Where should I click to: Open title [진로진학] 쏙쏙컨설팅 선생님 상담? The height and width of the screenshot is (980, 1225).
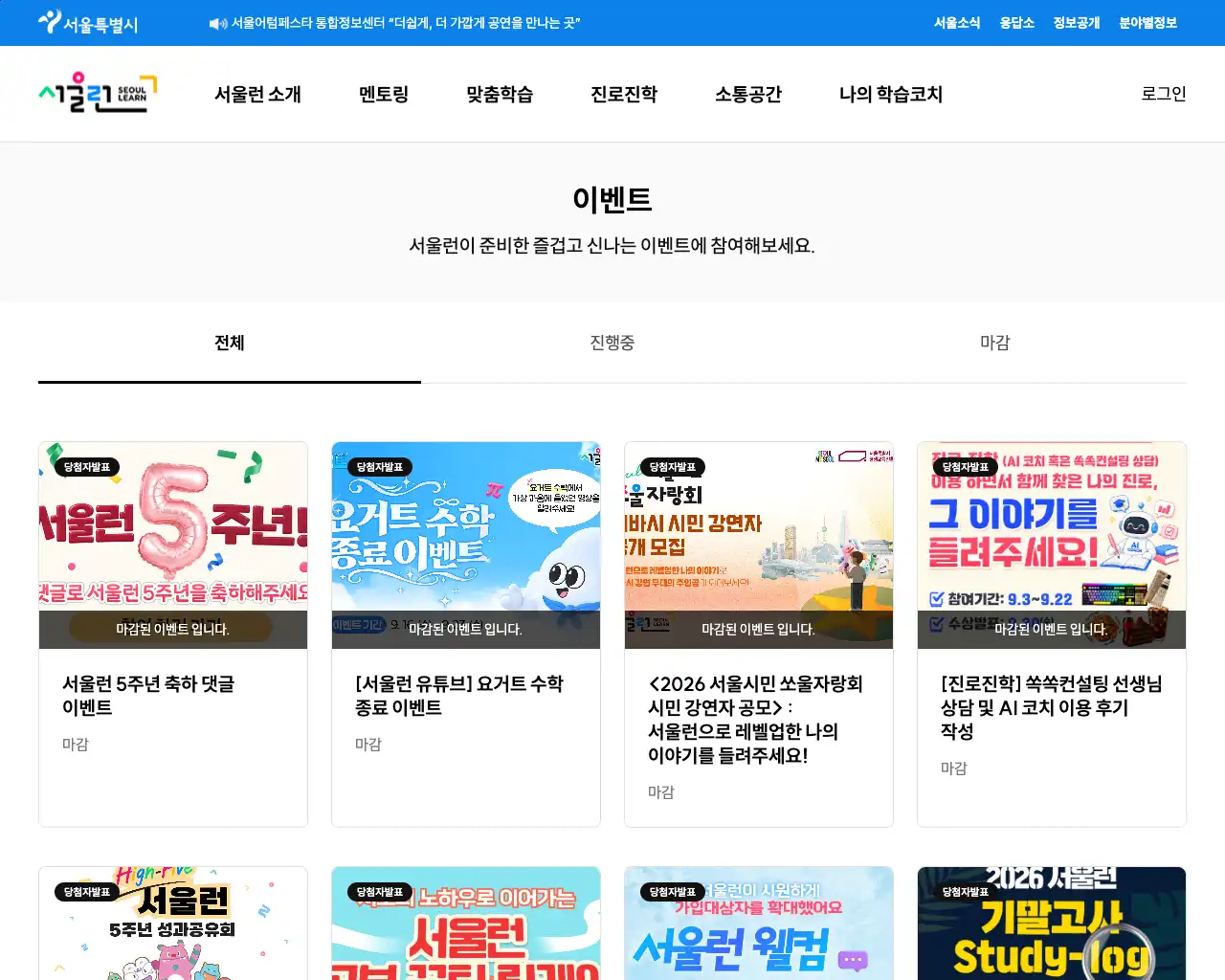(1052, 707)
